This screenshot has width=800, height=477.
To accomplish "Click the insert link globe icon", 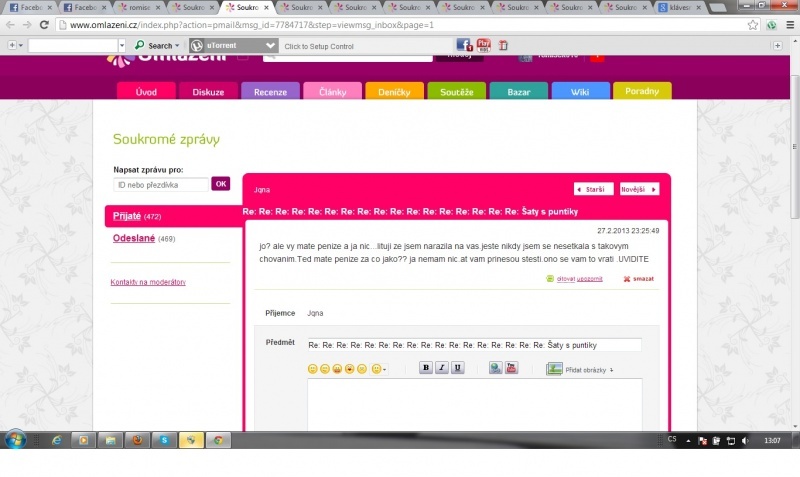I will (495, 368).
